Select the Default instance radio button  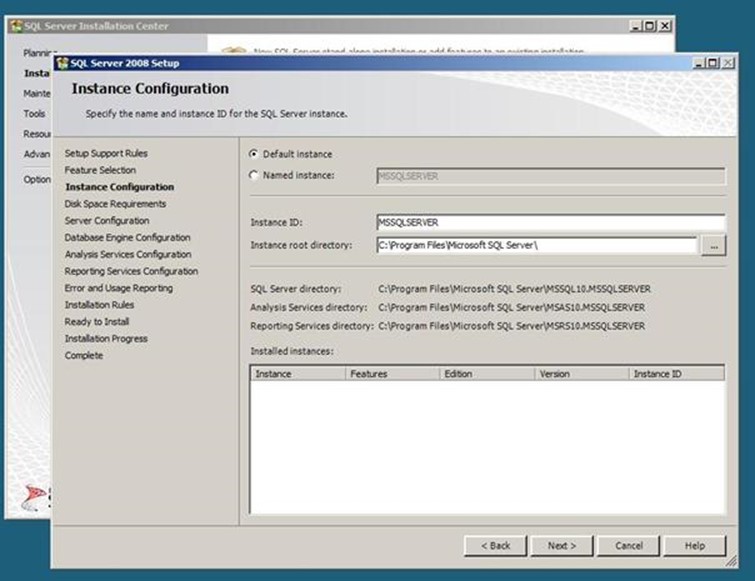coord(253,154)
